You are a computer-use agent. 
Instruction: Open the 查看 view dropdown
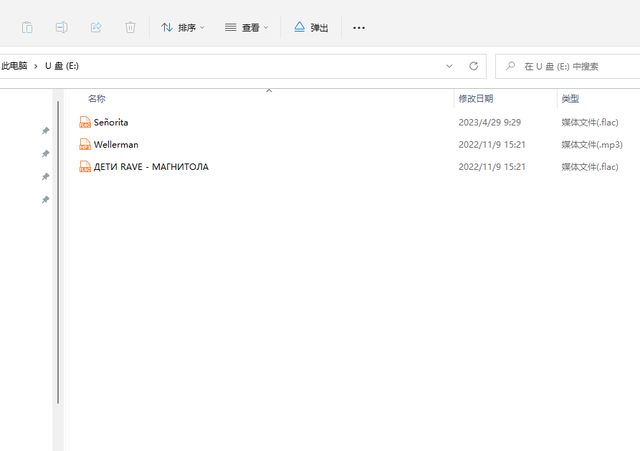tap(247, 27)
